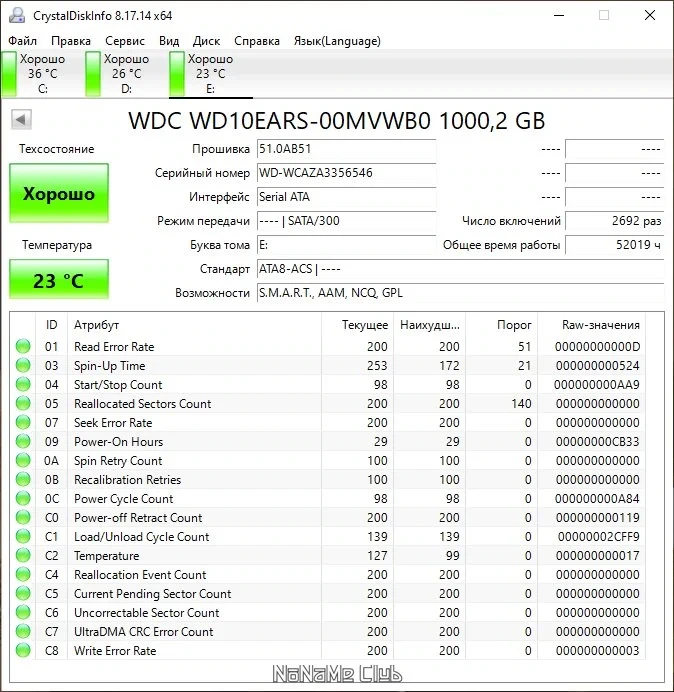This screenshot has height=692, width=674.
Task: Select the Write Error Rate attribute name
Action: [x=115, y=651]
